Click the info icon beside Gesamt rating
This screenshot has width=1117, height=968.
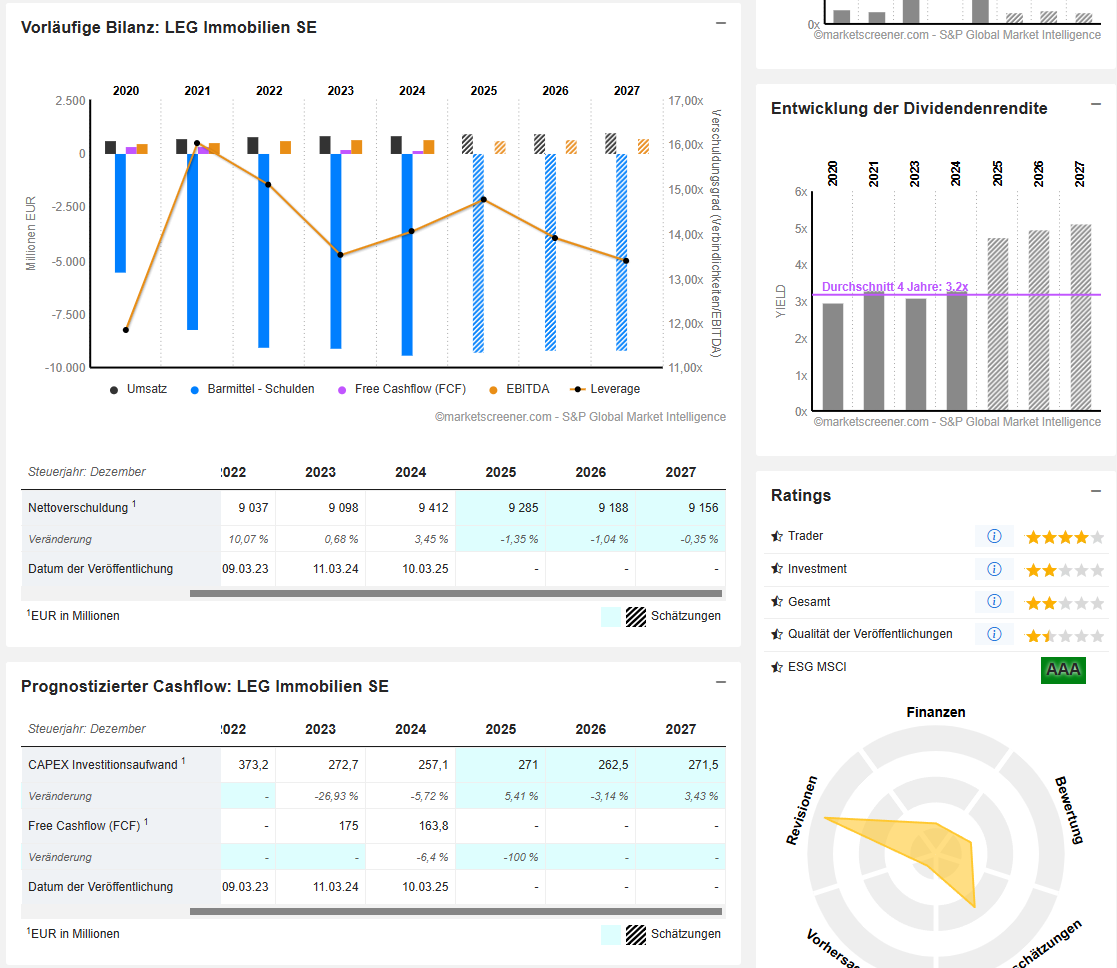point(994,602)
